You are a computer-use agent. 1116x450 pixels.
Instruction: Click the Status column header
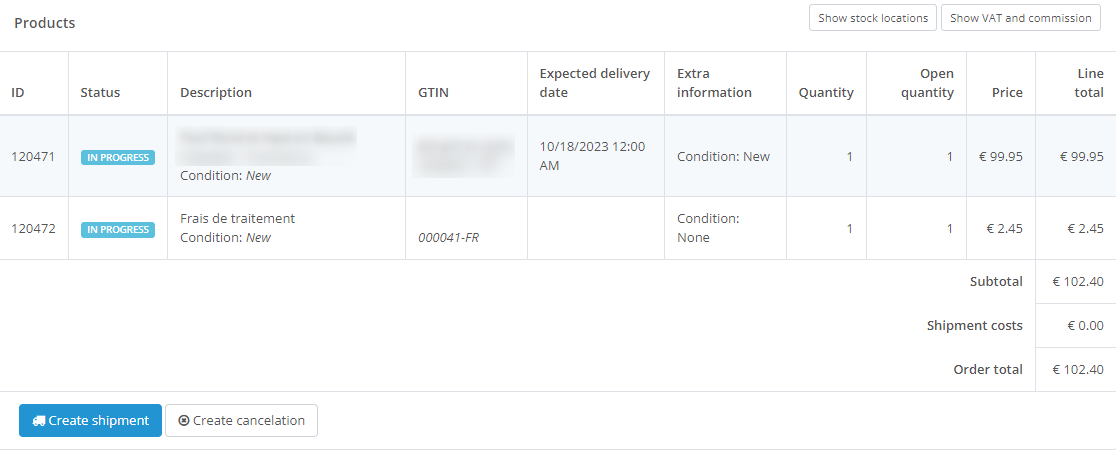pos(100,92)
